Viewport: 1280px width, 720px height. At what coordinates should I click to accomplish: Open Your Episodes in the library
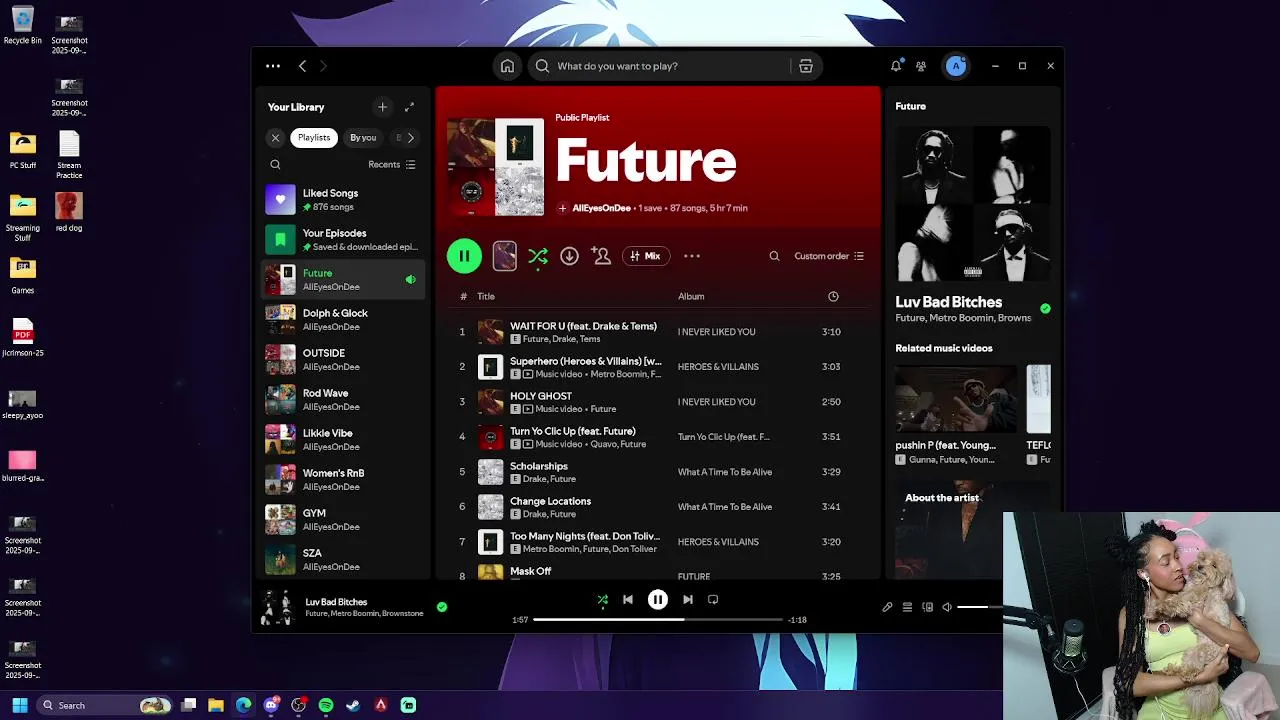coord(343,240)
